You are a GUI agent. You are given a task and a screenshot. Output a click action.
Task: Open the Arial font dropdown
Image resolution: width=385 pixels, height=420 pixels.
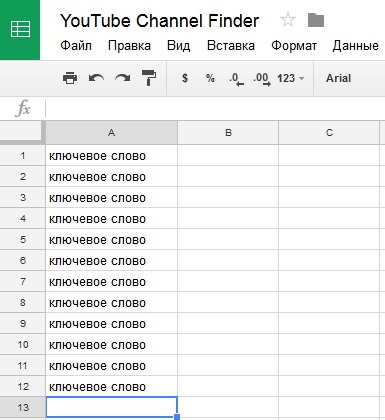coord(338,78)
